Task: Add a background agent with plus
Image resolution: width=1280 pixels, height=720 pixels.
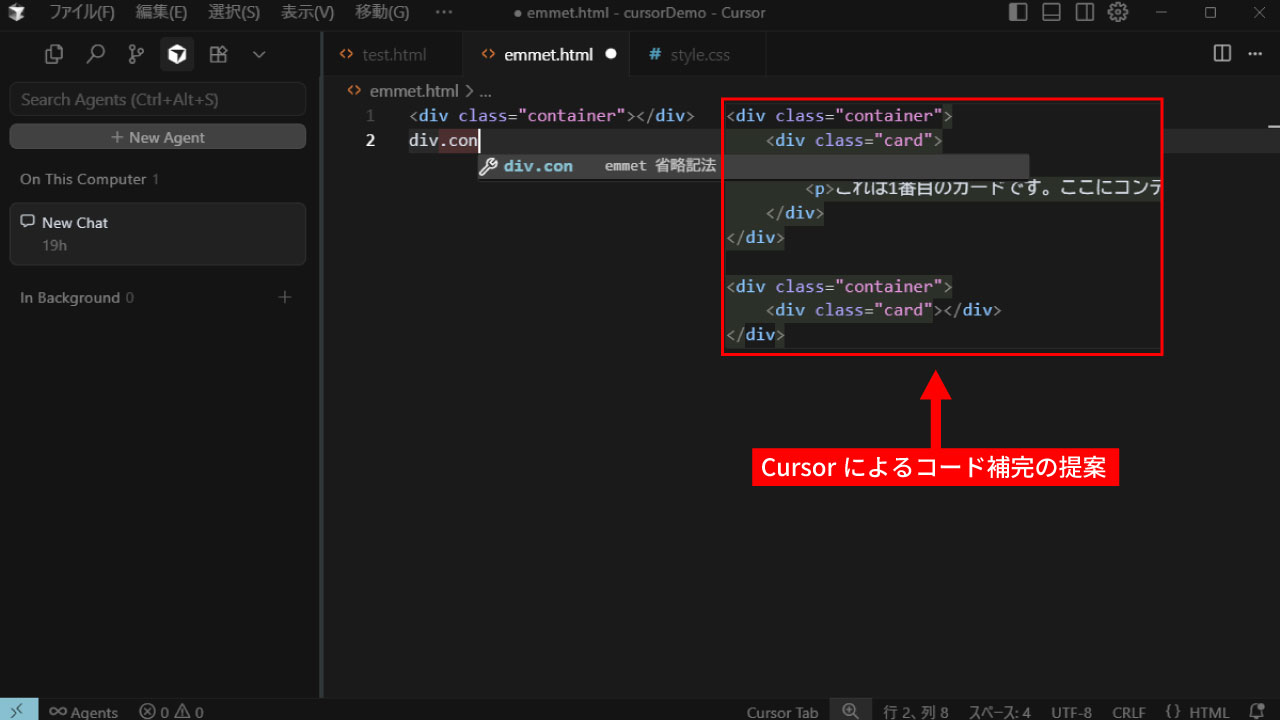Action: click(x=285, y=297)
